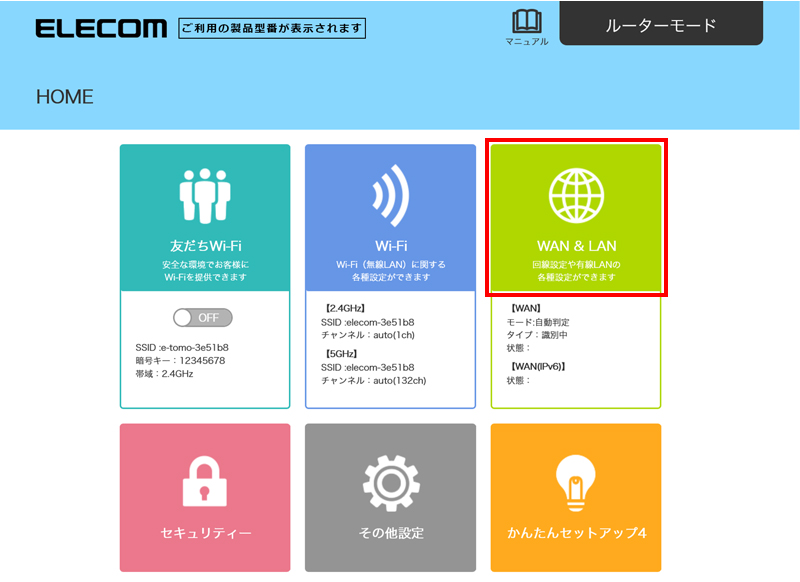
Task: Click the マニュアル label text
Action: [527, 41]
